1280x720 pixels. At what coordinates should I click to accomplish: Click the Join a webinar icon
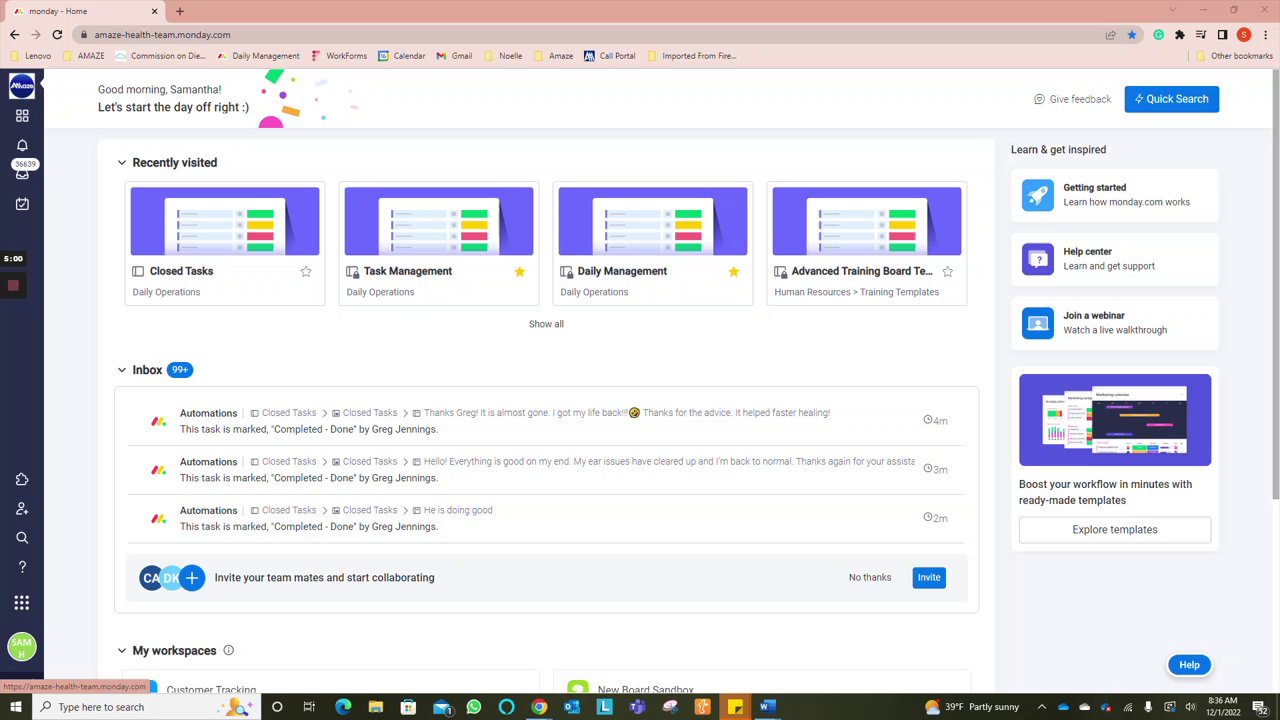[x=1038, y=323]
